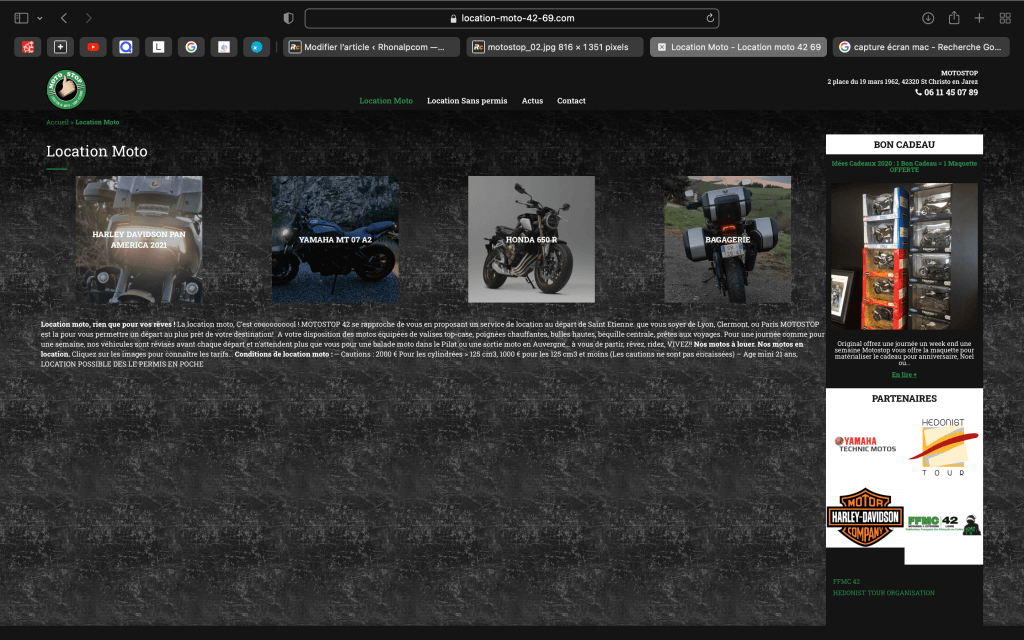
Task: Close the Location Moto tab
Action: [x=662, y=47]
